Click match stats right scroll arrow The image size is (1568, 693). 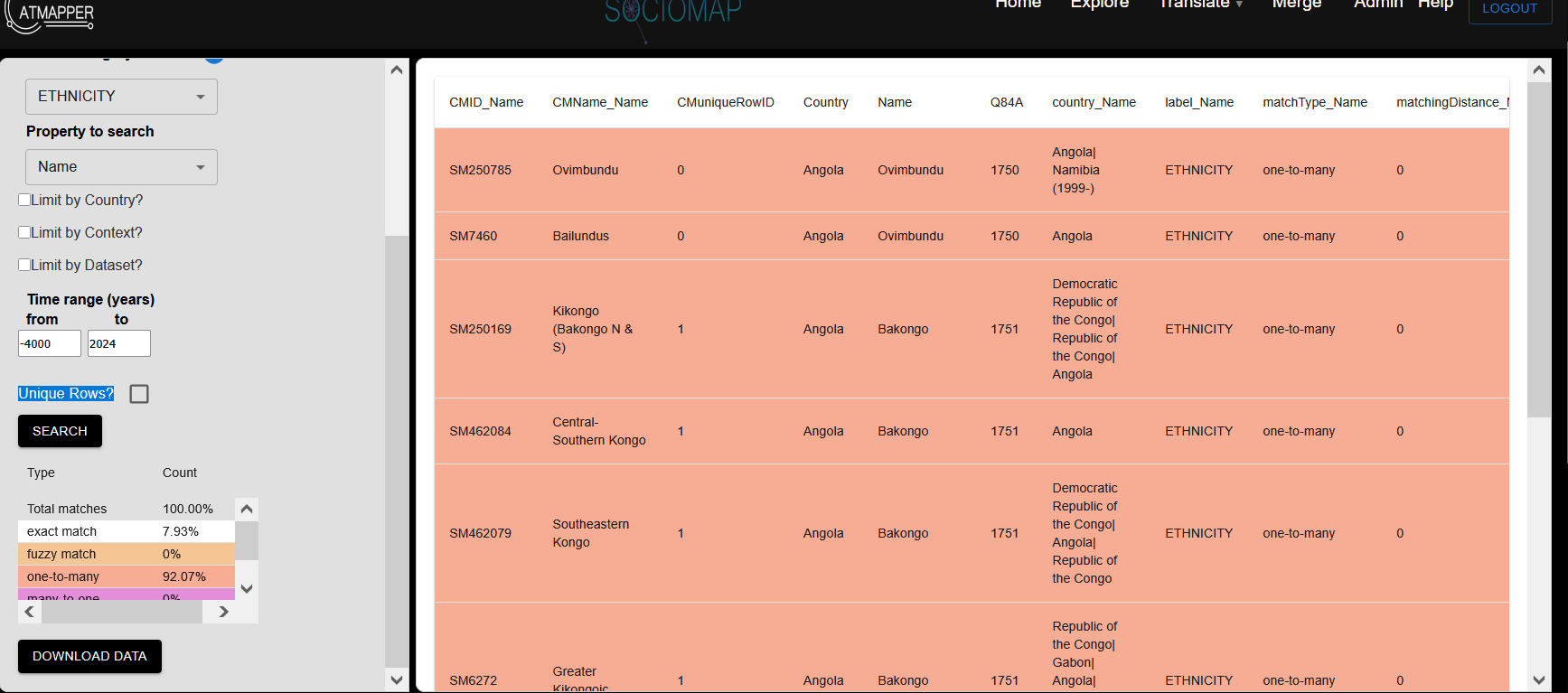[x=223, y=612]
